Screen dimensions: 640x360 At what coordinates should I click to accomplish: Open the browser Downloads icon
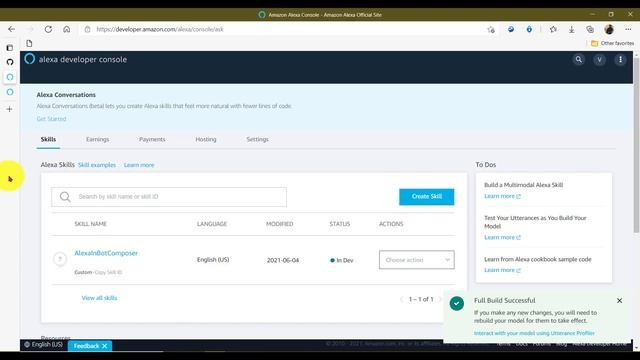click(571, 29)
